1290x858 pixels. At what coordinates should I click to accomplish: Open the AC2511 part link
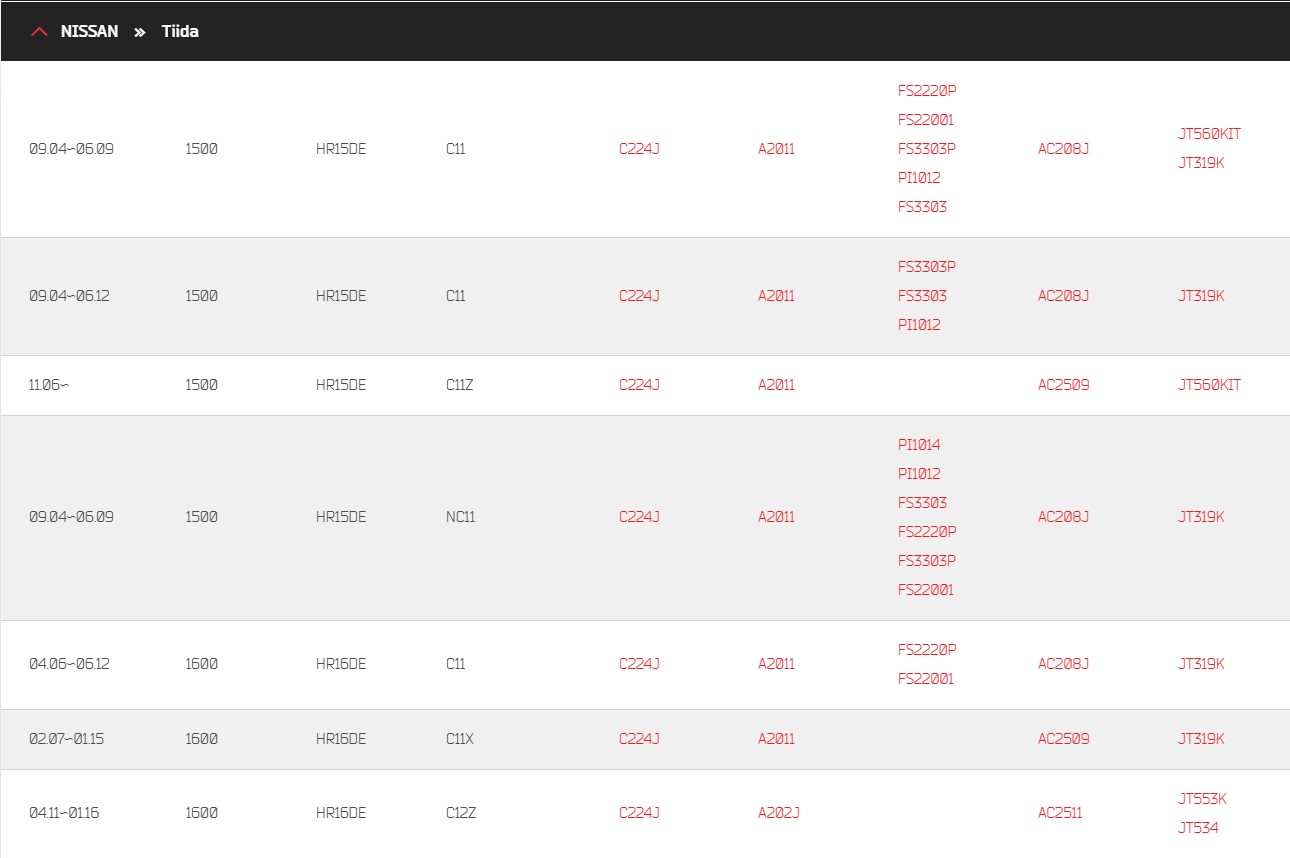click(1060, 813)
